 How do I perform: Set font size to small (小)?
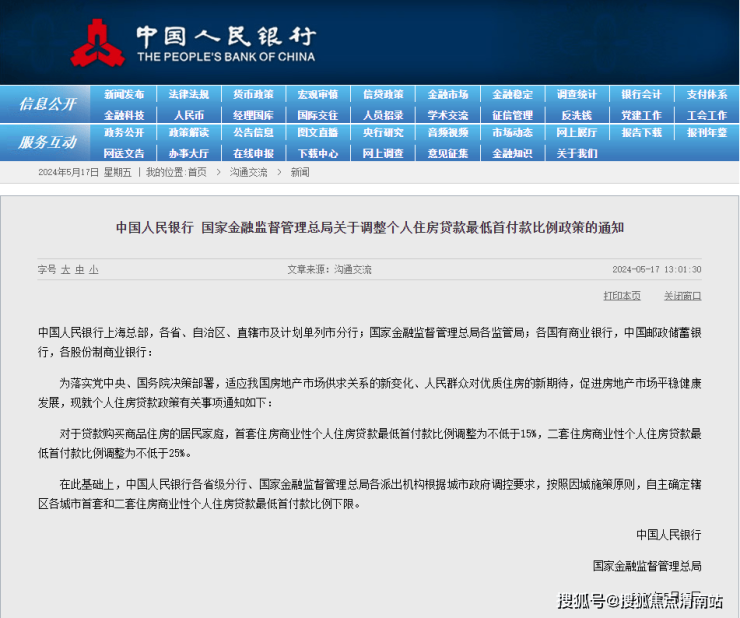click(x=94, y=269)
